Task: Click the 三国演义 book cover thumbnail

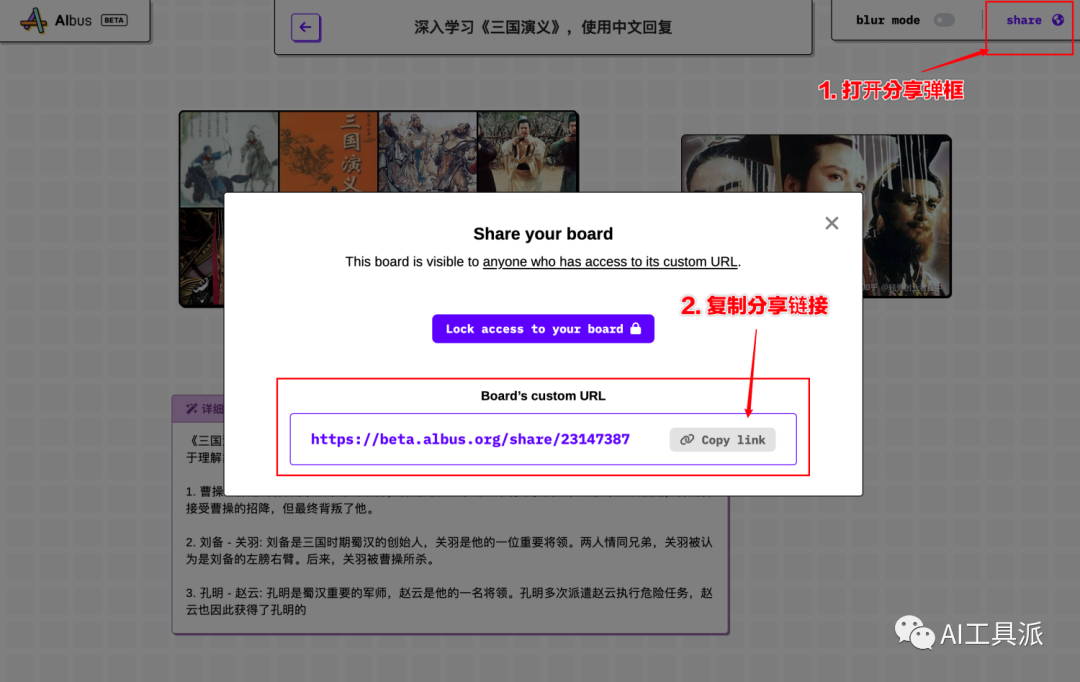Action: (329, 152)
